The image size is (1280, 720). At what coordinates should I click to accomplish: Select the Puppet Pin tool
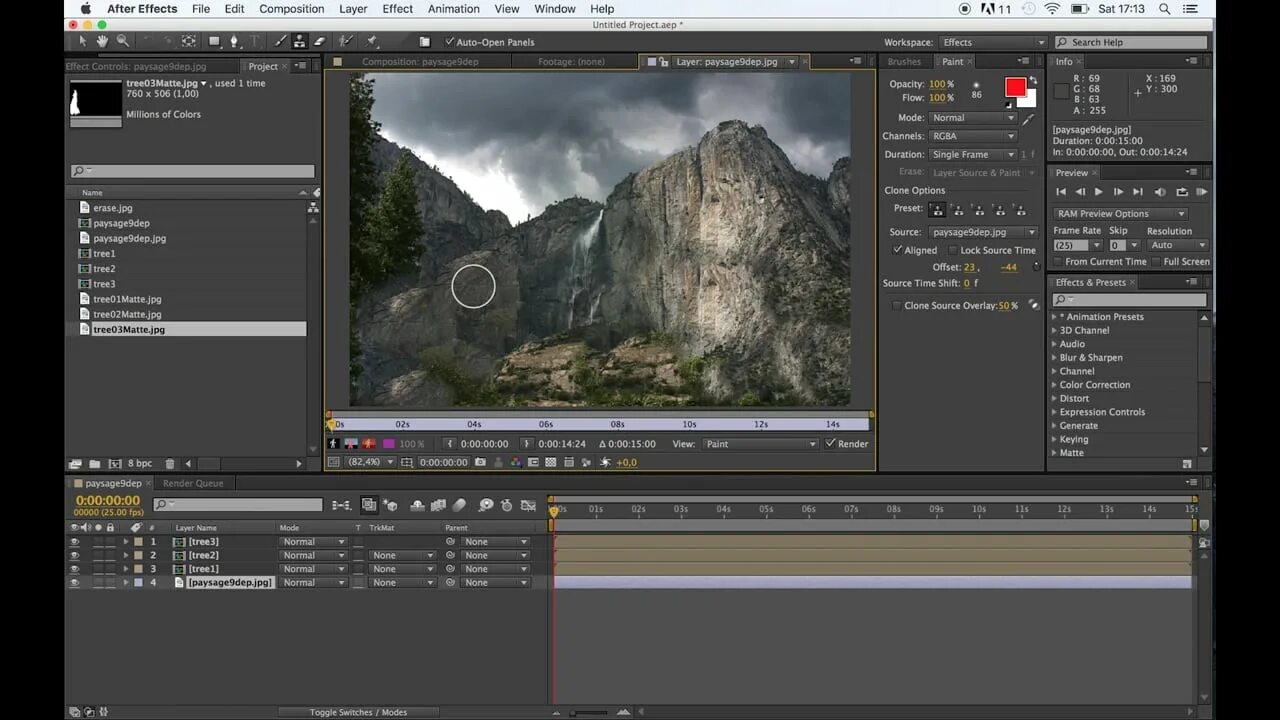click(371, 42)
